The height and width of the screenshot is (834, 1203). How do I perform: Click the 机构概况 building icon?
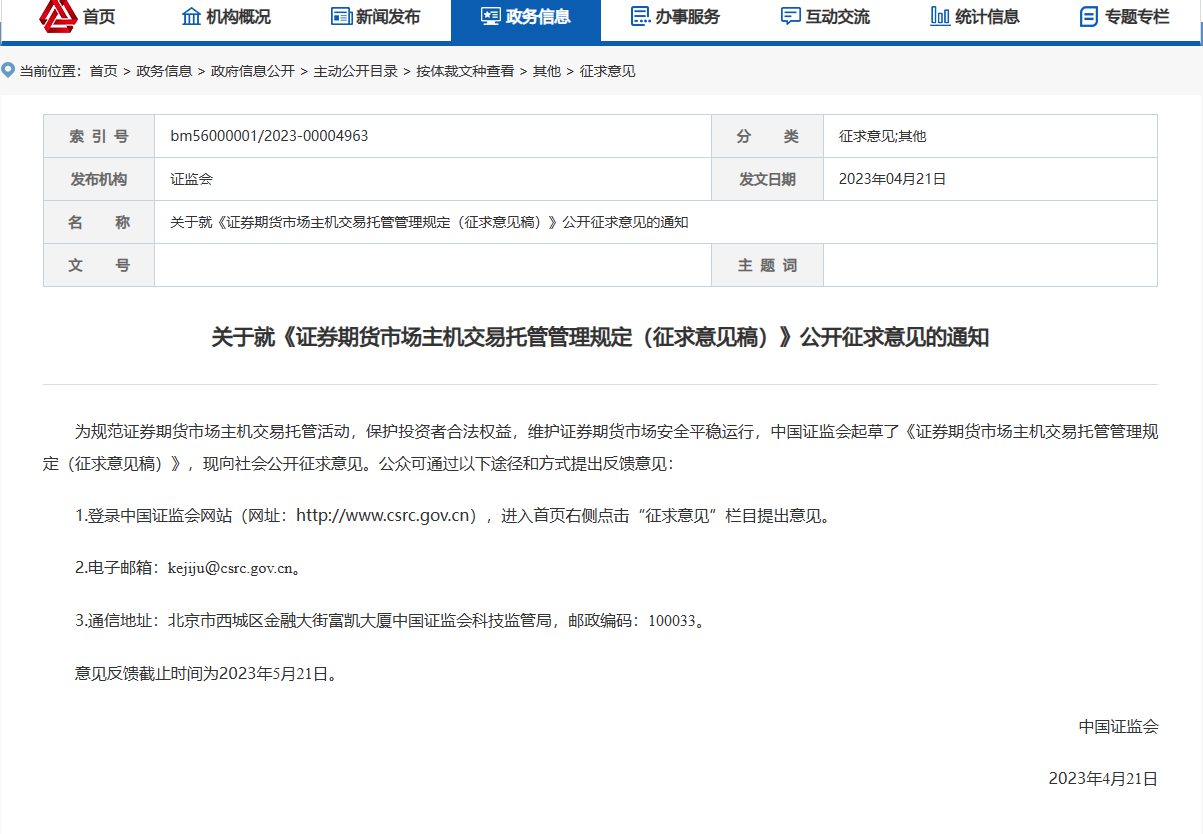[x=191, y=16]
